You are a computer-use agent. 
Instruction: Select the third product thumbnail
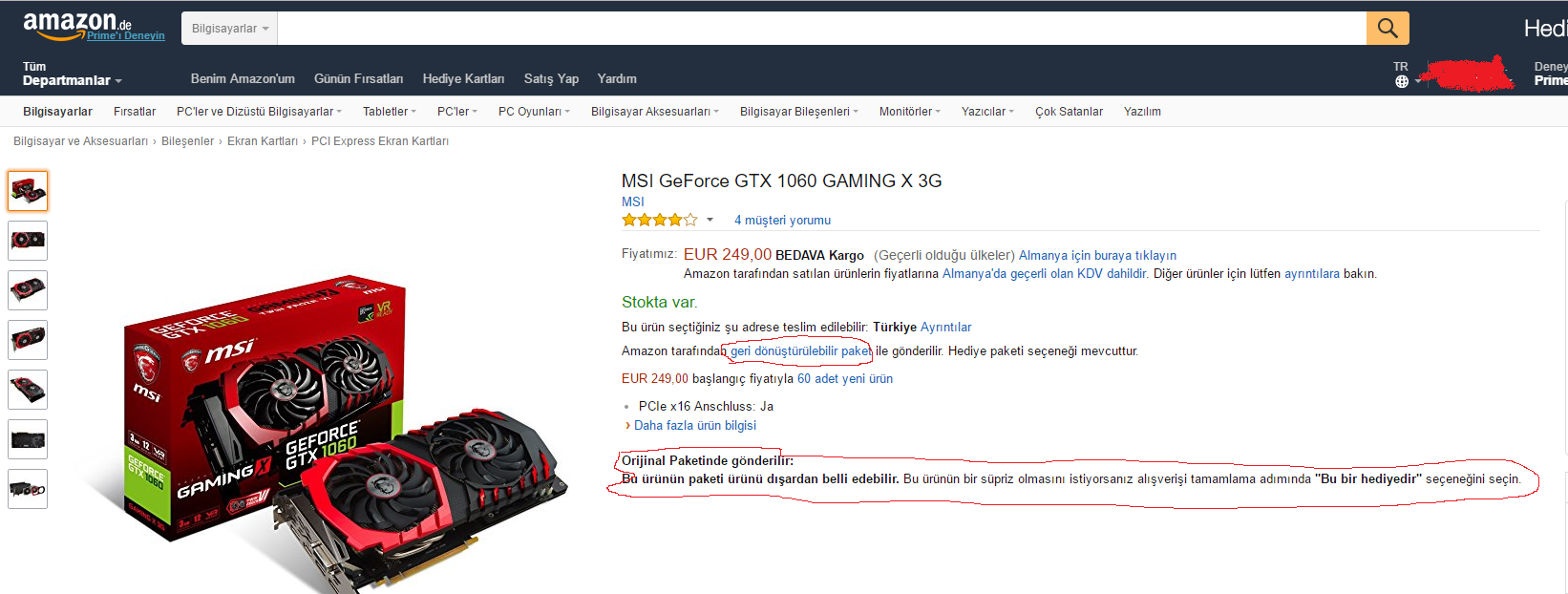point(28,290)
